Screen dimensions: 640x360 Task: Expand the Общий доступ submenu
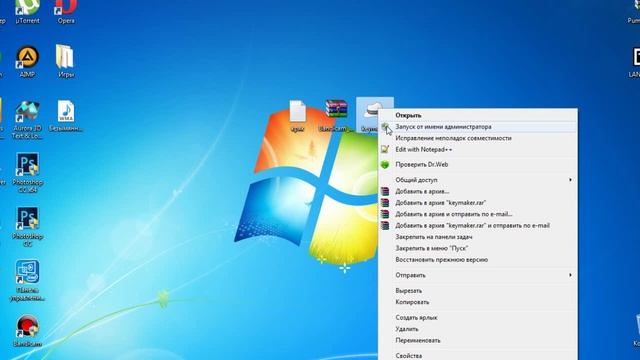[x=478, y=180]
